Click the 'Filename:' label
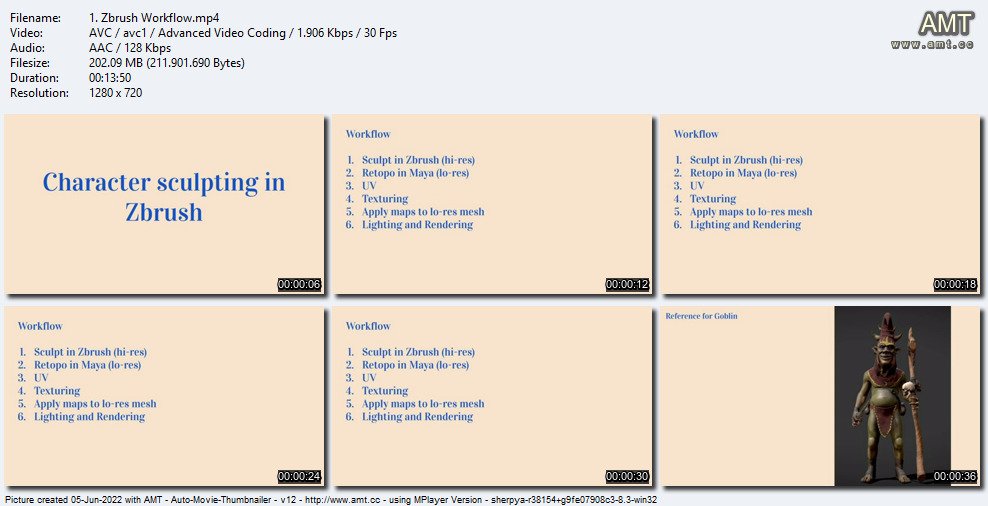 click(x=35, y=18)
